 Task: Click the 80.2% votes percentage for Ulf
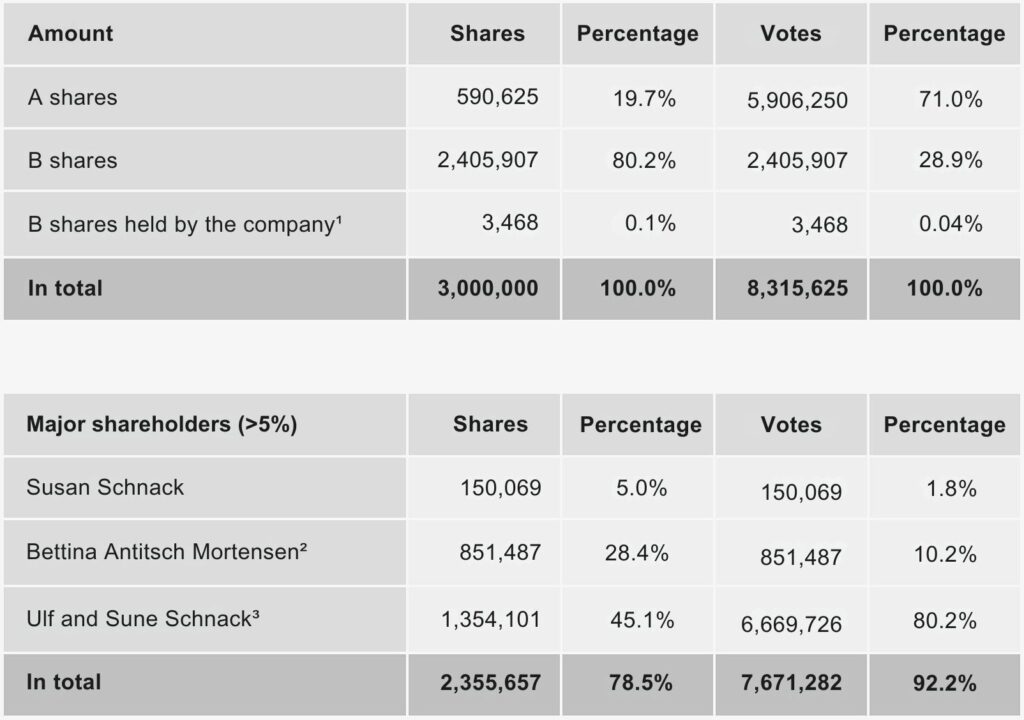(945, 620)
